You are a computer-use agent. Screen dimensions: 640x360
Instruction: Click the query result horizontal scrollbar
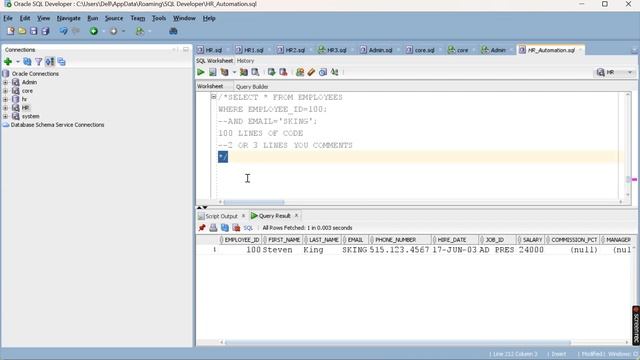398,342
